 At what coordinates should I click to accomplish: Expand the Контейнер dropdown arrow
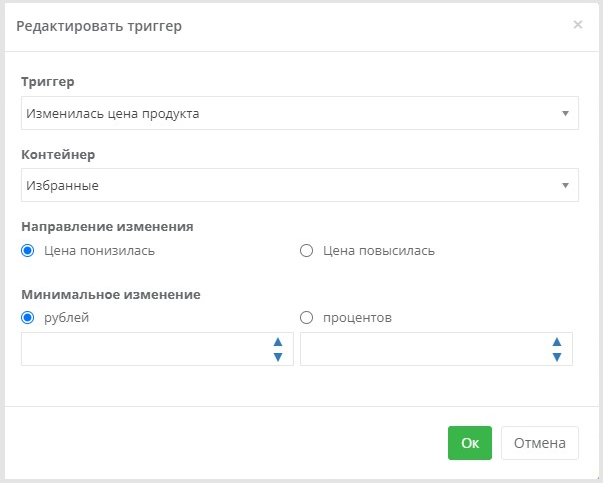tap(565, 185)
